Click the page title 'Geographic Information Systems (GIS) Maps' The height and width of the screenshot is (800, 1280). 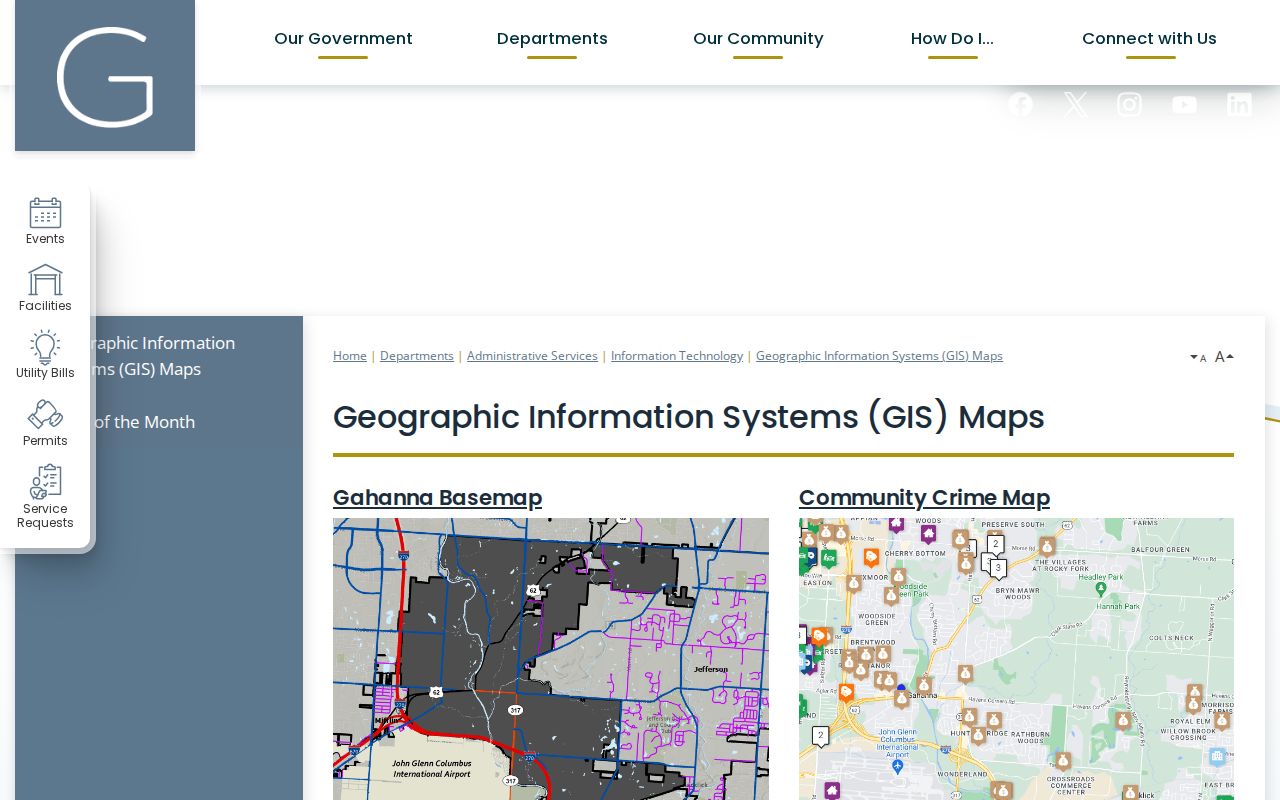point(689,417)
